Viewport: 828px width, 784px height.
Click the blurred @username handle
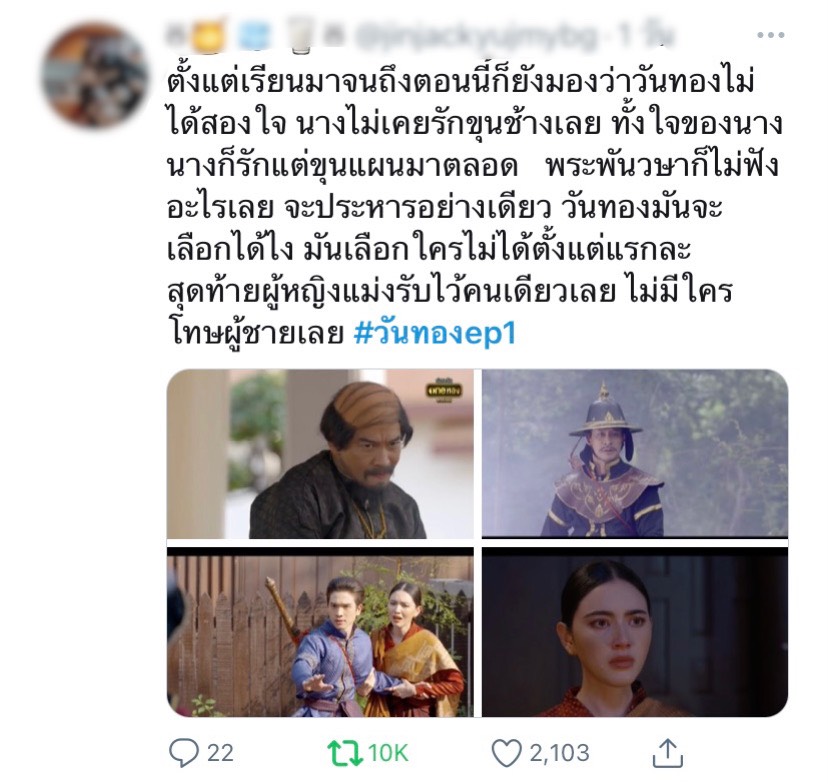[475, 36]
